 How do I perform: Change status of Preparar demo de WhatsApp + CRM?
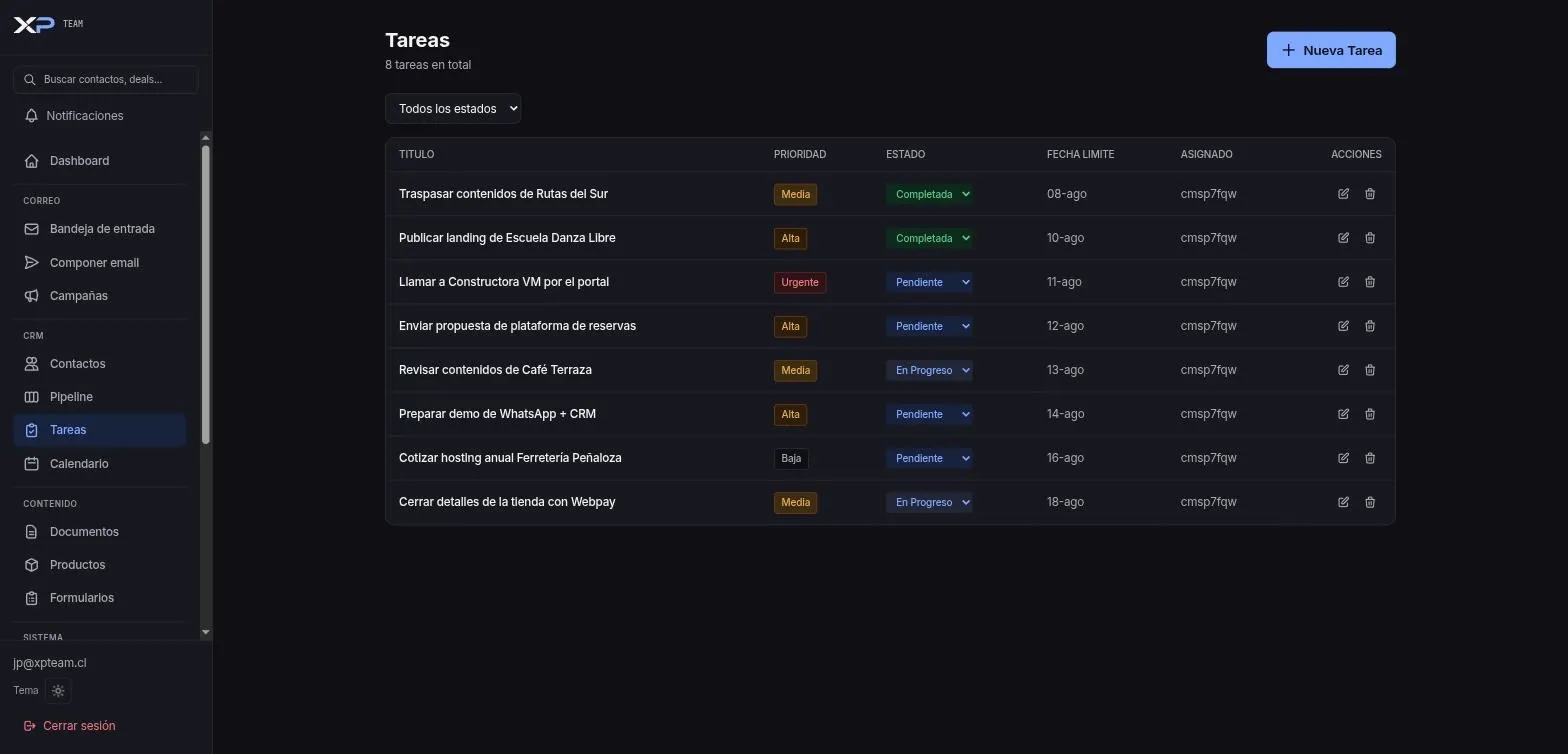[929, 414]
